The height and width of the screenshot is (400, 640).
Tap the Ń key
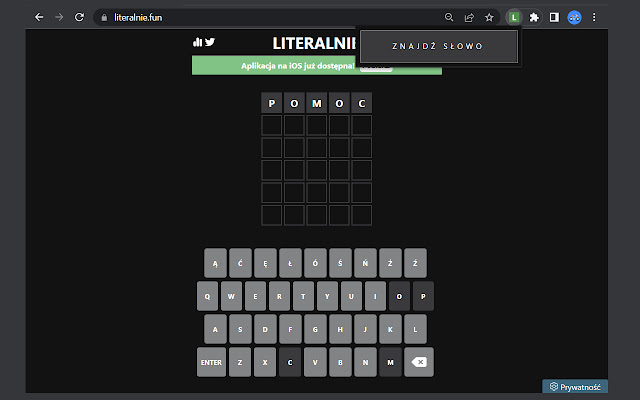pyautogui.click(x=365, y=263)
